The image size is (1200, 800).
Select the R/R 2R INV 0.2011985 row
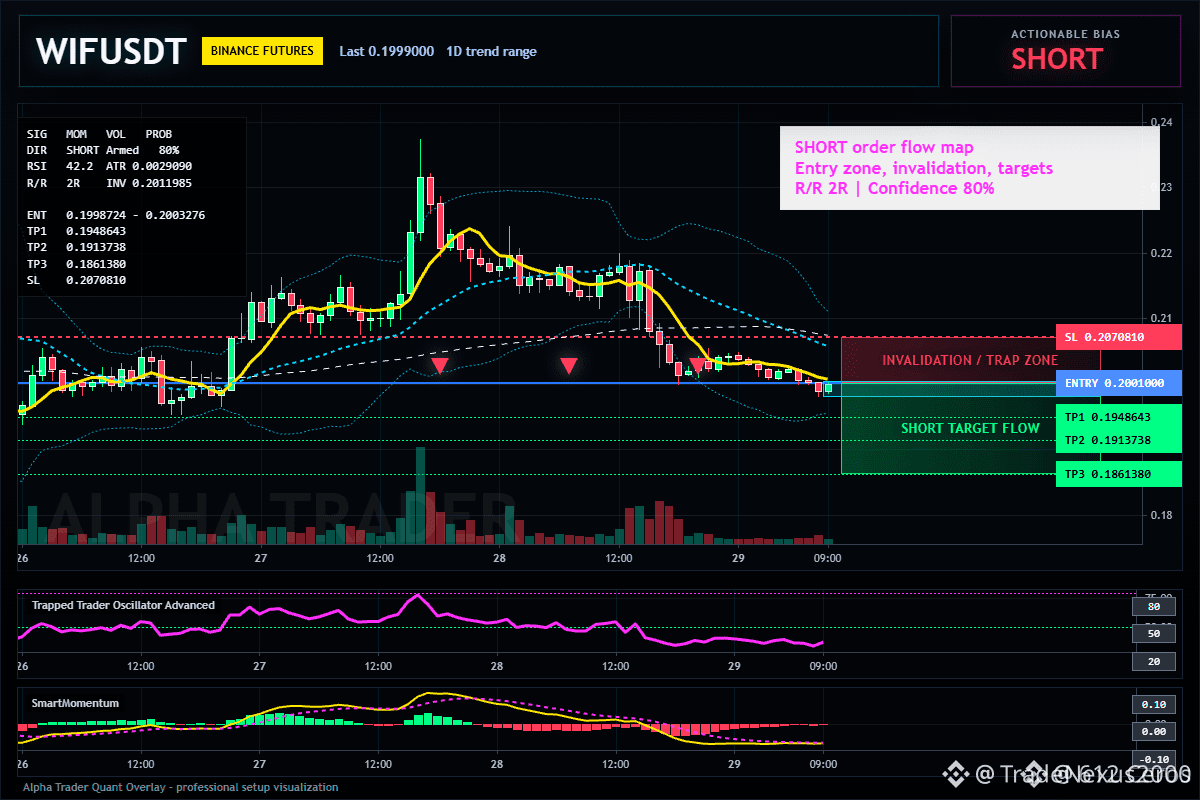(x=110, y=183)
